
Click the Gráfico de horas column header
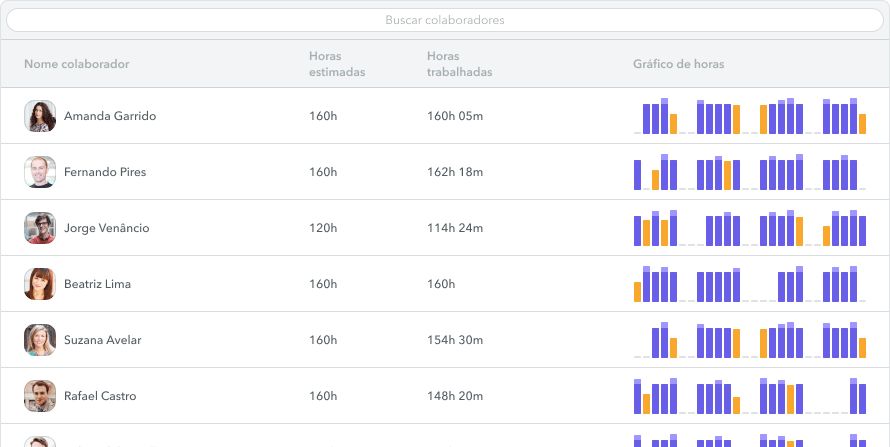point(678,64)
